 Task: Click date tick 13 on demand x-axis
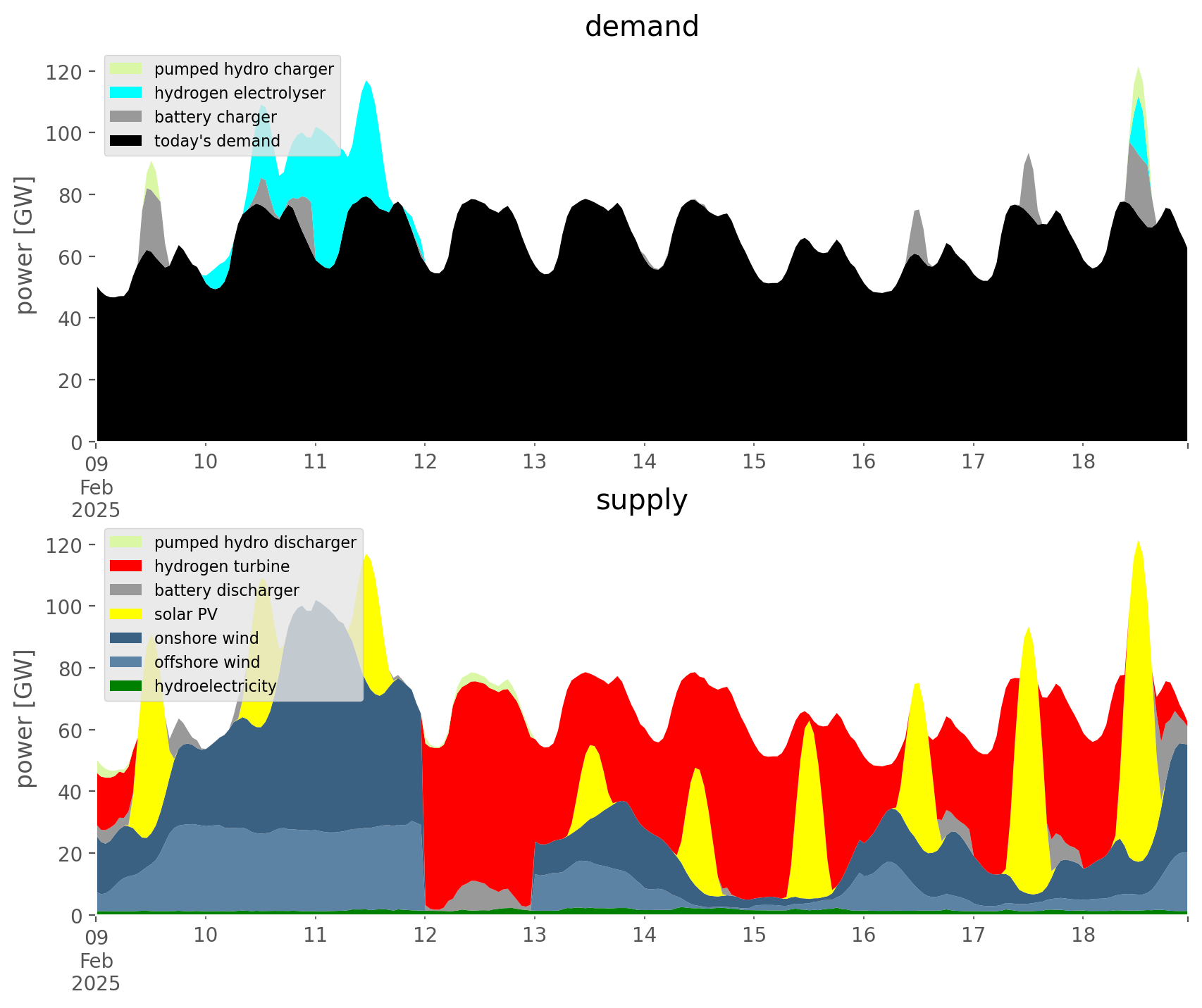pyautogui.click(x=535, y=462)
